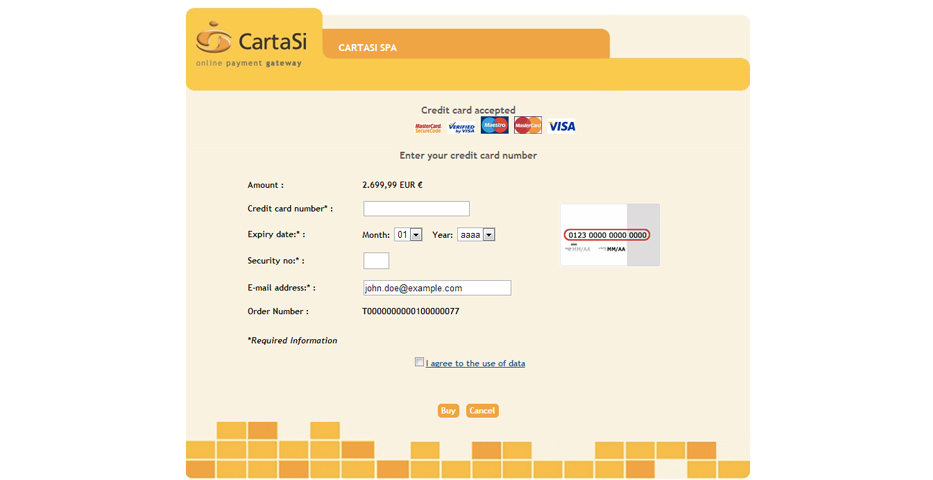933x480 pixels.
Task: Focus the Credit card number field
Action: point(416,209)
